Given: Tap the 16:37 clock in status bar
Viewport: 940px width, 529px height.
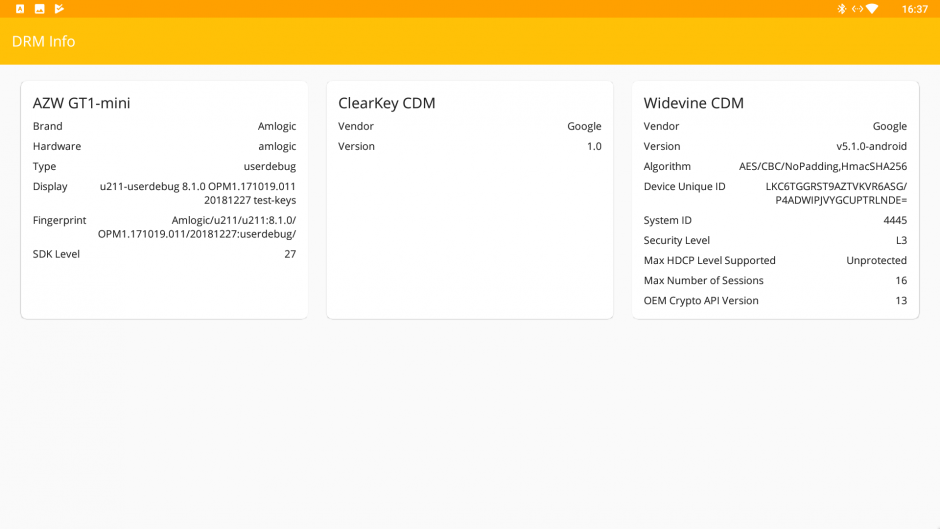Looking at the screenshot, I should click(915, 9).
